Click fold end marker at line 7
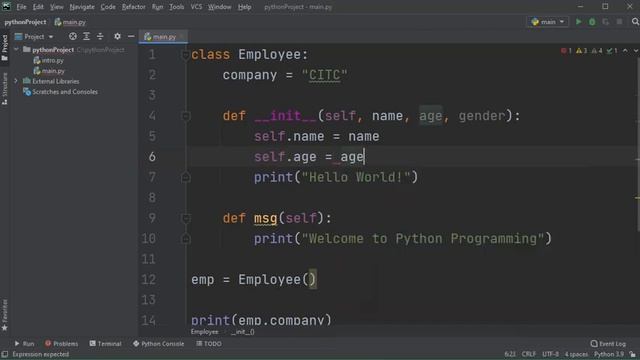 (185, 178)
